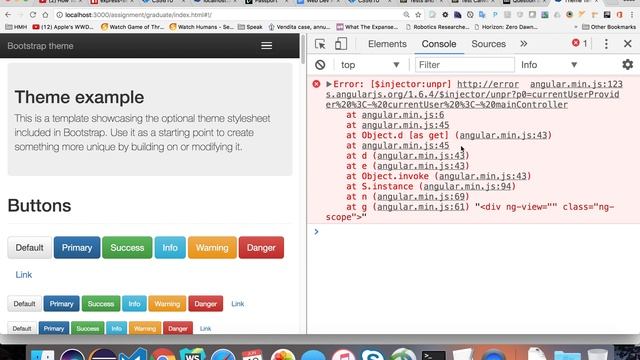Toggle the device toolbar icon
This screenshot has height=360, width=640.
pos(340,44)
